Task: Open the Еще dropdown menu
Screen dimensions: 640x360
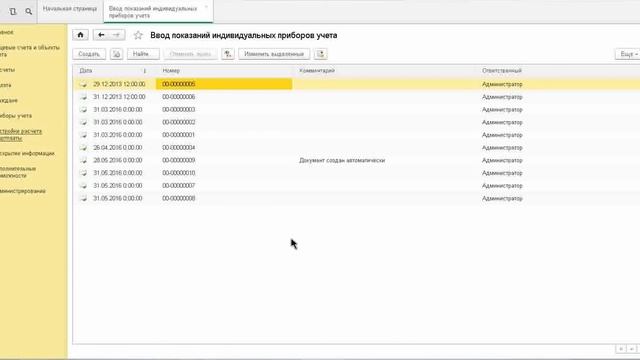Action: point(628,54)
